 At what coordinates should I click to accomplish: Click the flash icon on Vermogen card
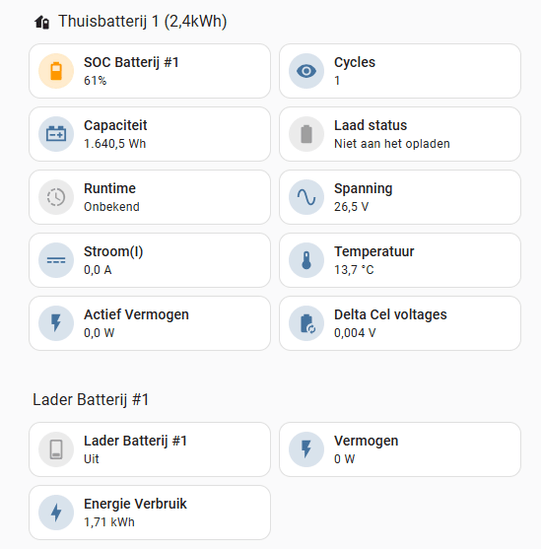click(306, 449)
